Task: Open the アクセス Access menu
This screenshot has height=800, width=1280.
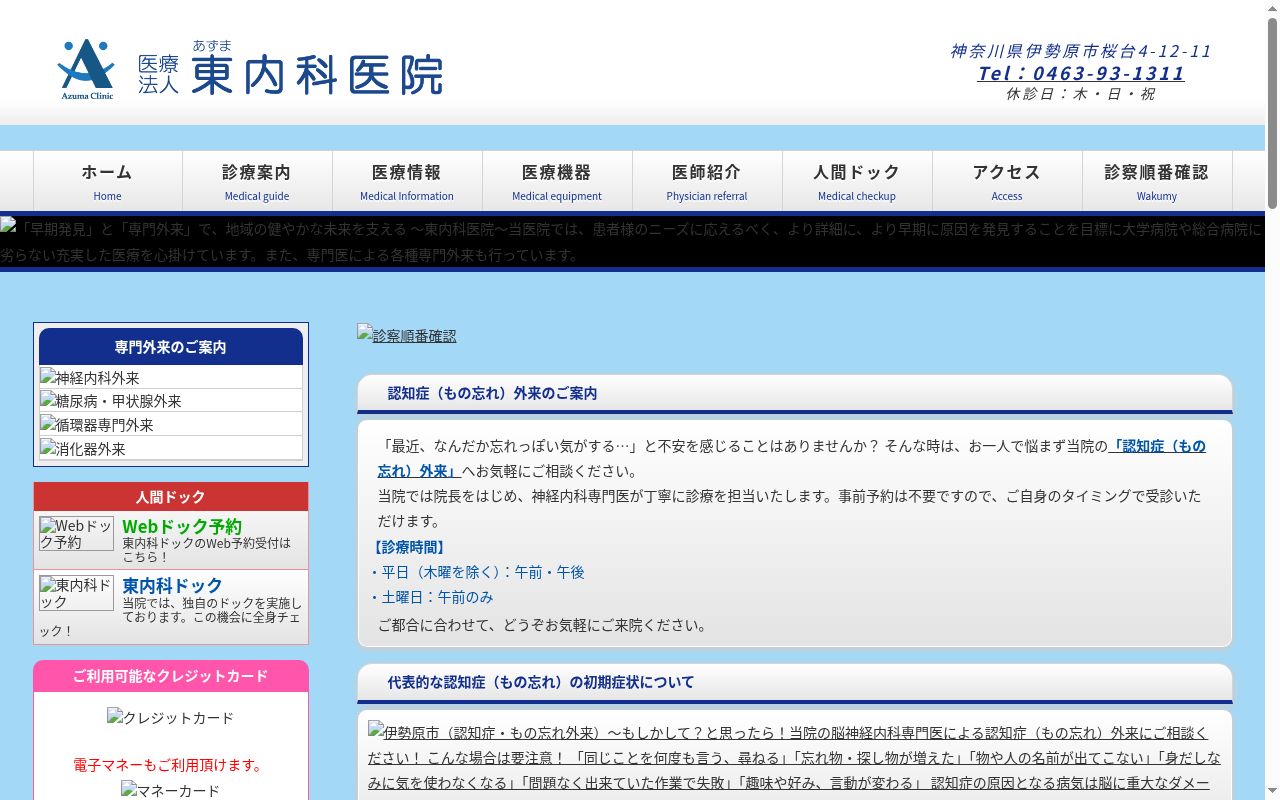Action: click(1007, 181)
